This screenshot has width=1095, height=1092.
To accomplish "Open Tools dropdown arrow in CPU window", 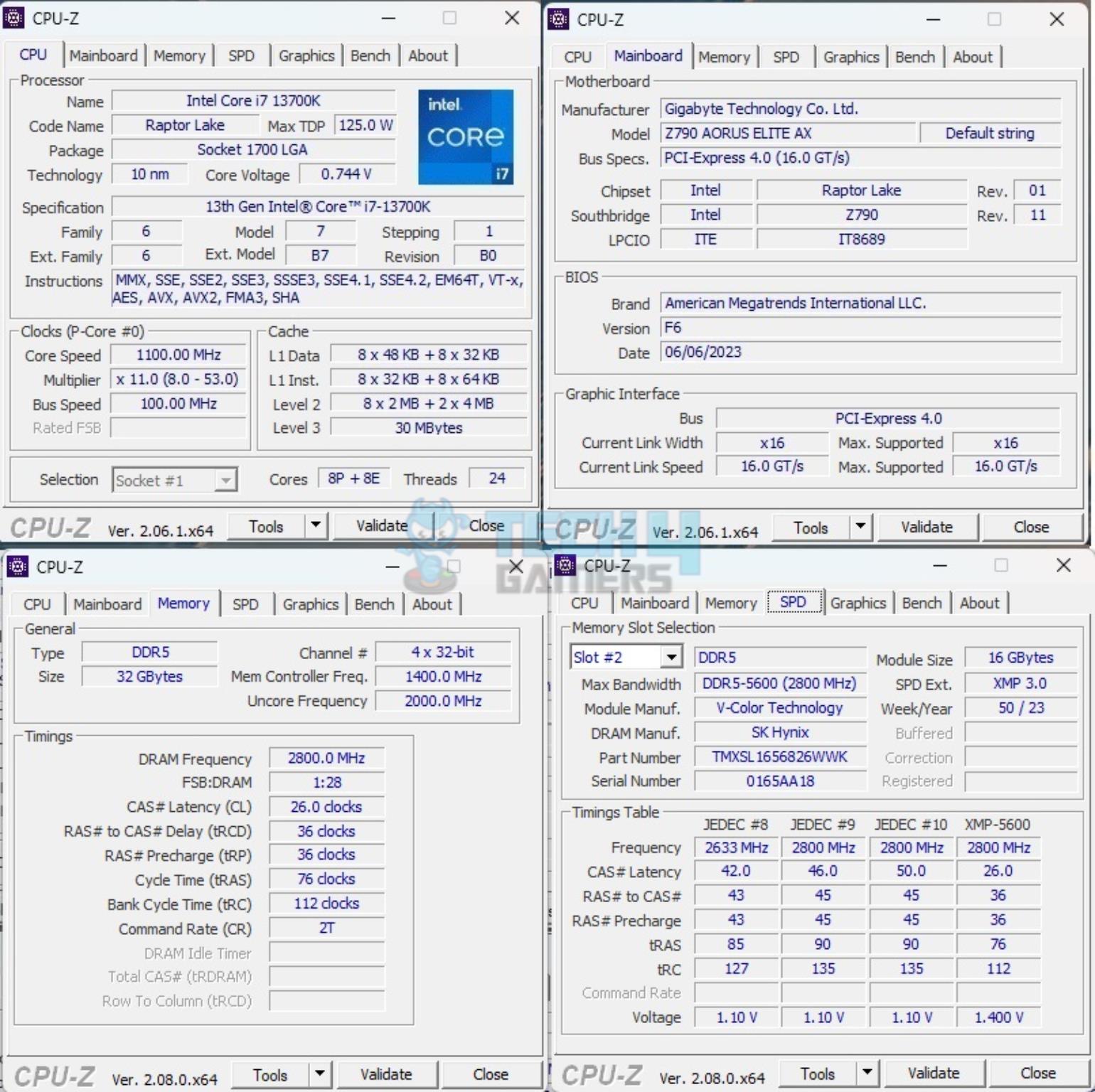I will pyautogui.click(x=316, y=526).
